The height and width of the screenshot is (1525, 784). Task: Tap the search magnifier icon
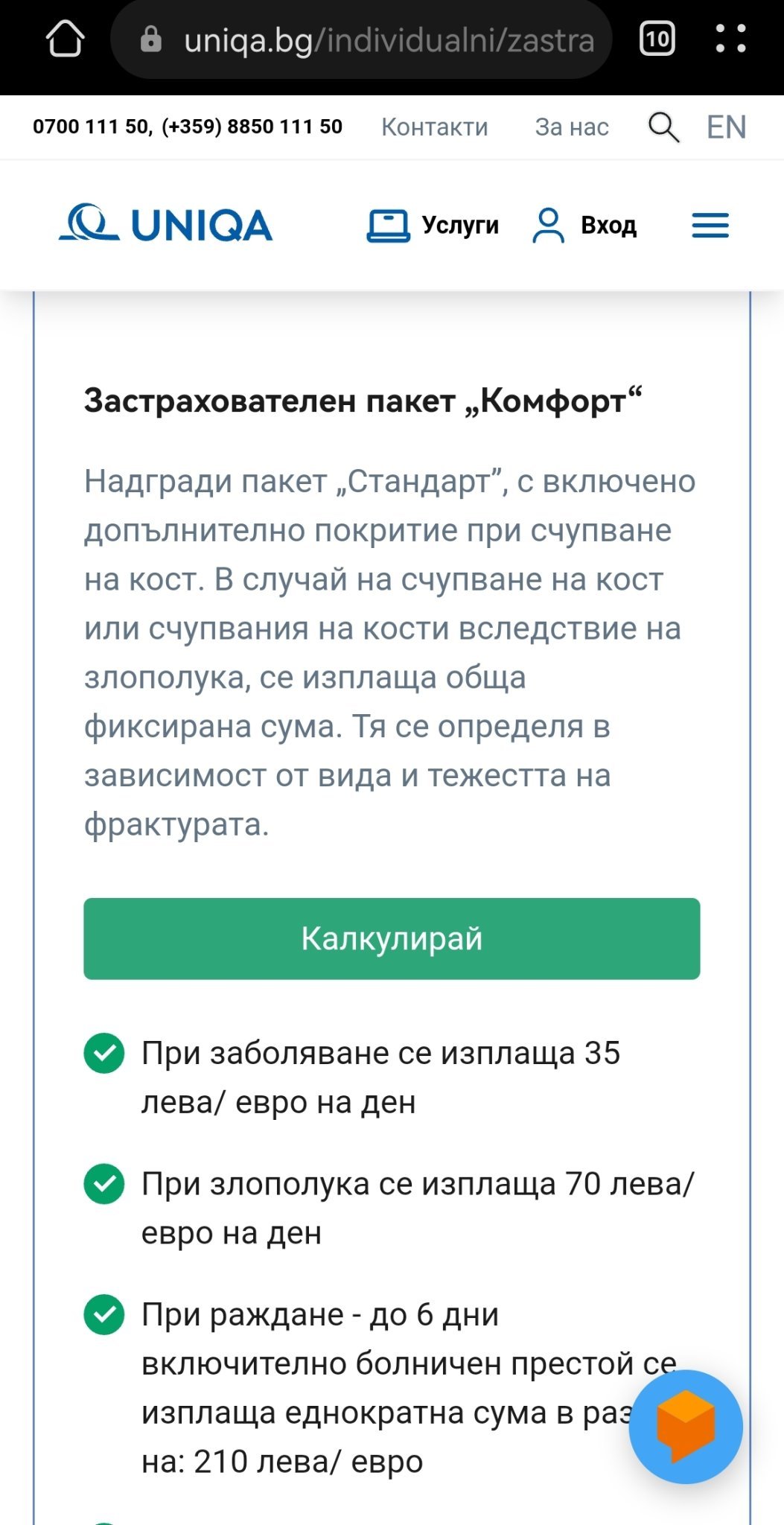pos(663,127)
